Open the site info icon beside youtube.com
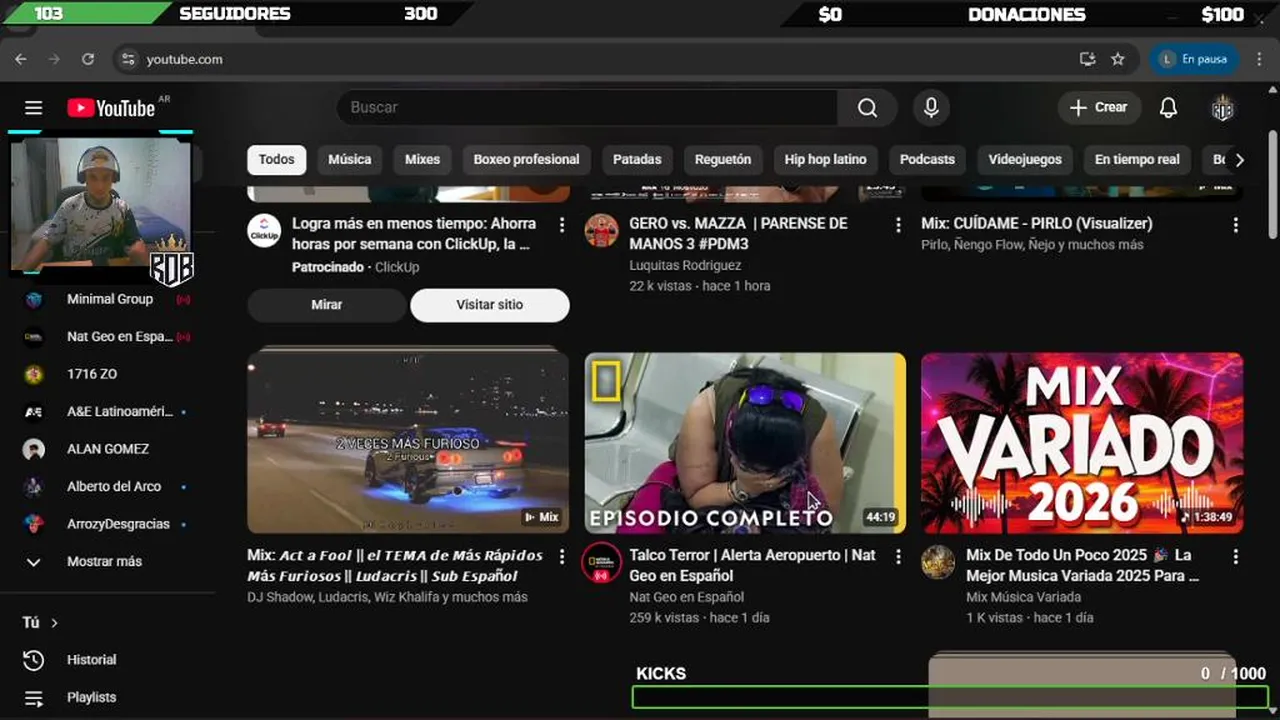This screenshot has width=1280, height=720. click(x=127, y=59)
